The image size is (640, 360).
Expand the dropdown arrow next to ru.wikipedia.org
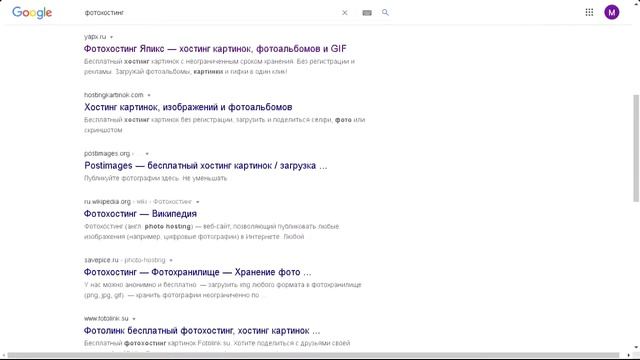click(x=198, y=202)
